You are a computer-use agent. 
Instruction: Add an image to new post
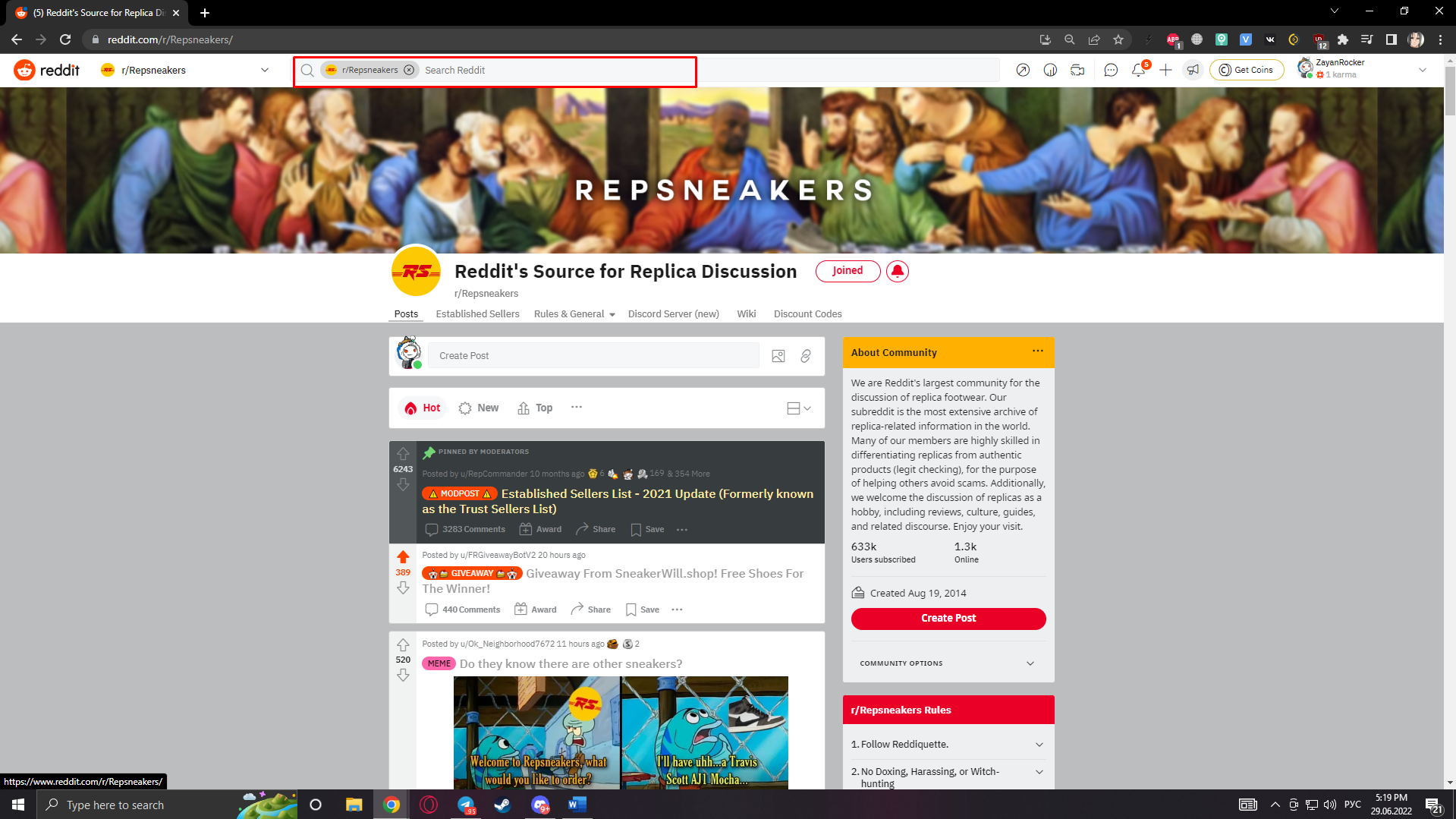point(778,356)
